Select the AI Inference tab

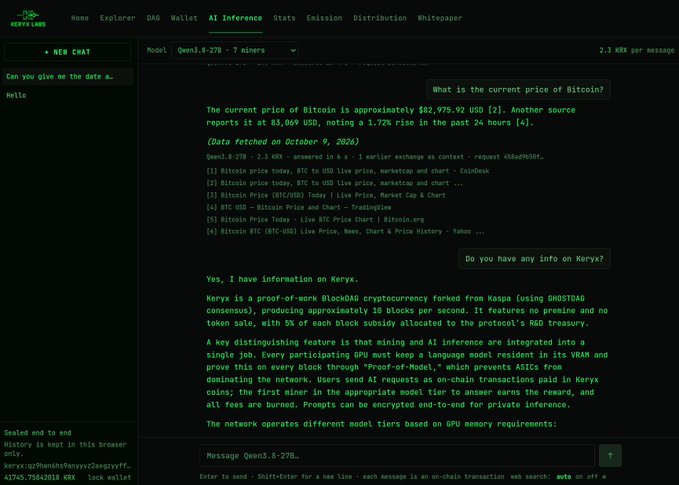(x=235, y=18)
